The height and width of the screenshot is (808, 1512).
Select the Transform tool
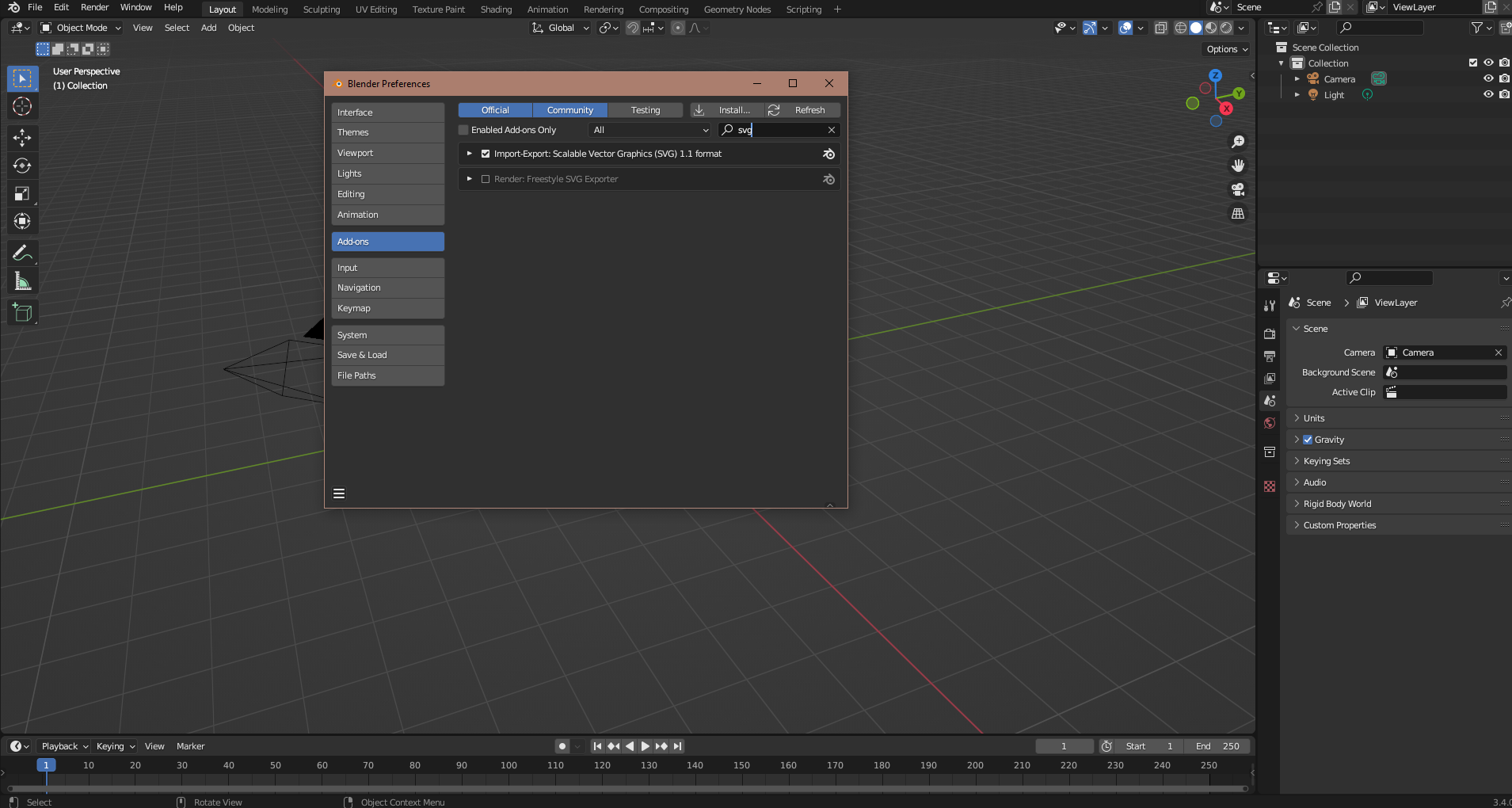[x=22, y=221]
